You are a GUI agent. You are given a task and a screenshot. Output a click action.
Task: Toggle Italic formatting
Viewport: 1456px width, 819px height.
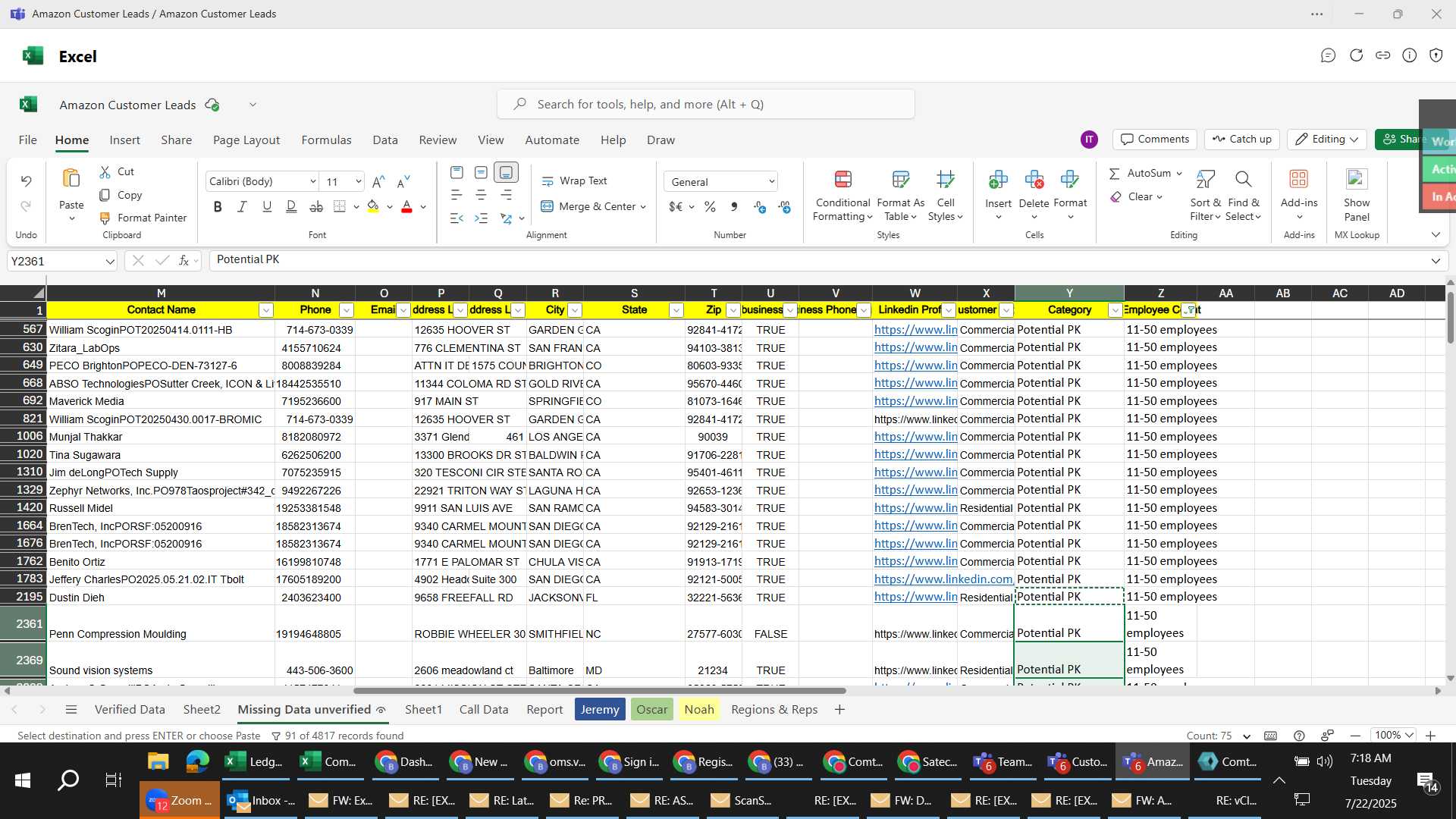point(242,206)
